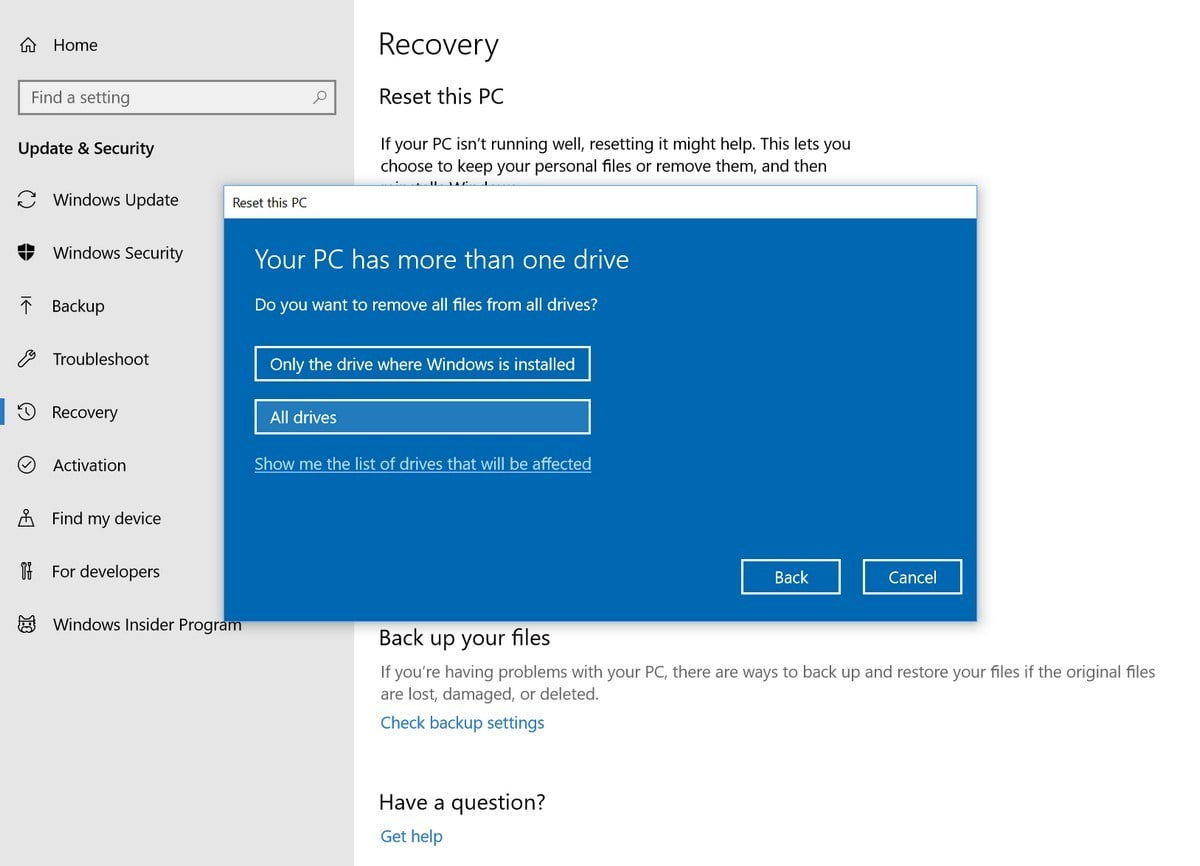
Task: Click the Recovery restore-clock icon
Action: pyautogui.click(x=28, y=411)
